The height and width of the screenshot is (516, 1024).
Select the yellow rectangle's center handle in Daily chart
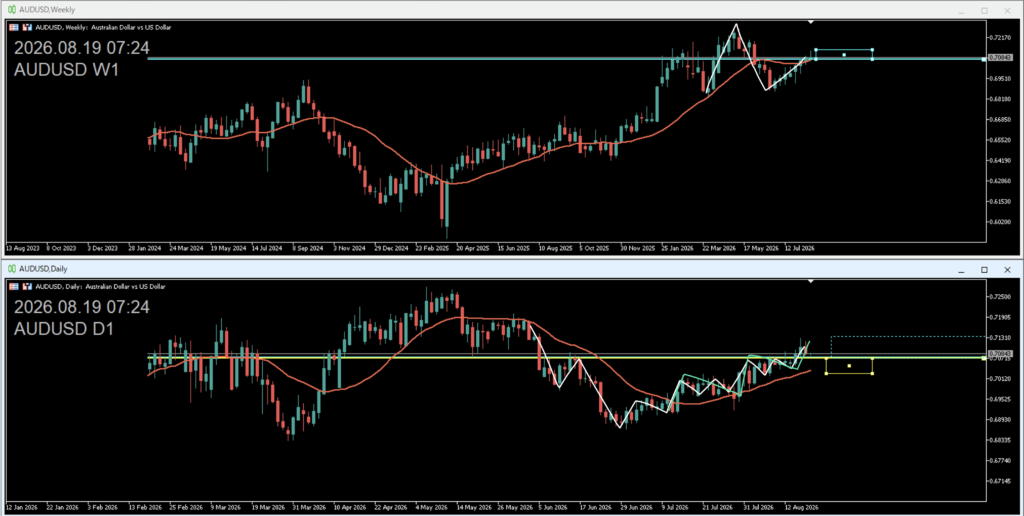point(849,366)
